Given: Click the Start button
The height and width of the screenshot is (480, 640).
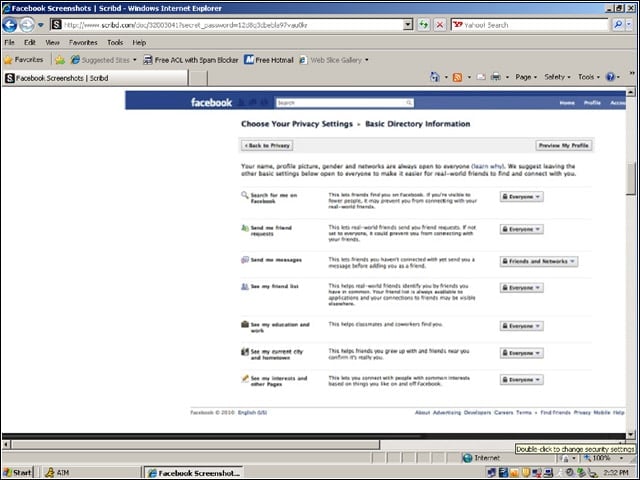Looking at the screenshot, I should point(17,473).
